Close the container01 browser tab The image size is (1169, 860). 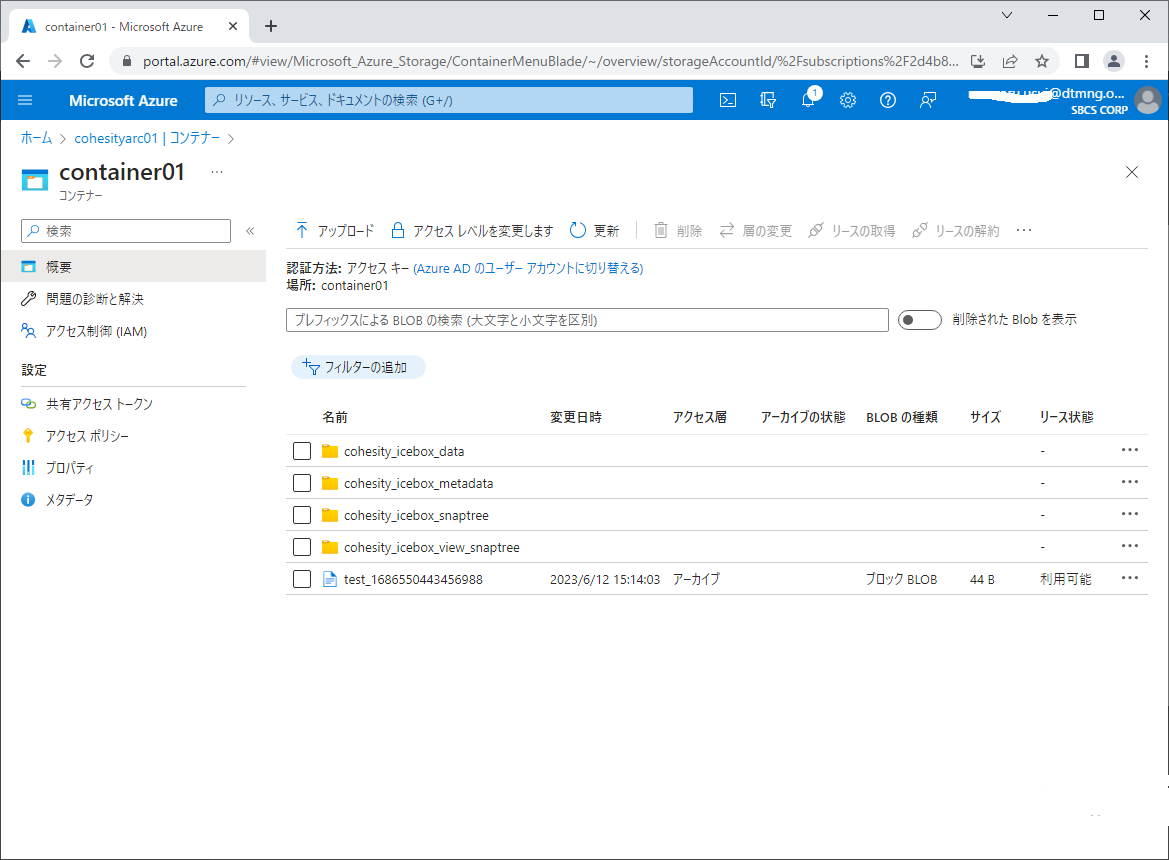pyautogui.click(x=233, y=26)
